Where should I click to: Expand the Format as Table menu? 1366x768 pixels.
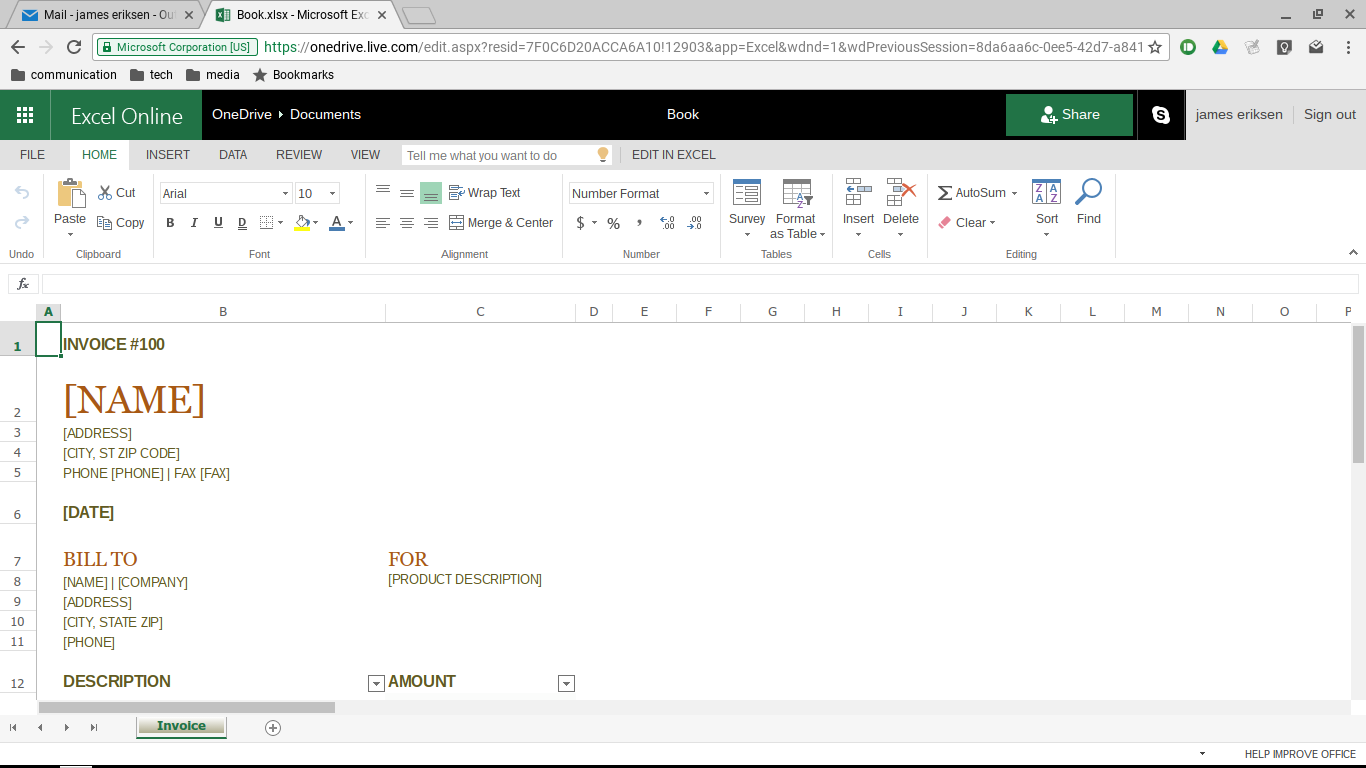(x=797, y=211)
